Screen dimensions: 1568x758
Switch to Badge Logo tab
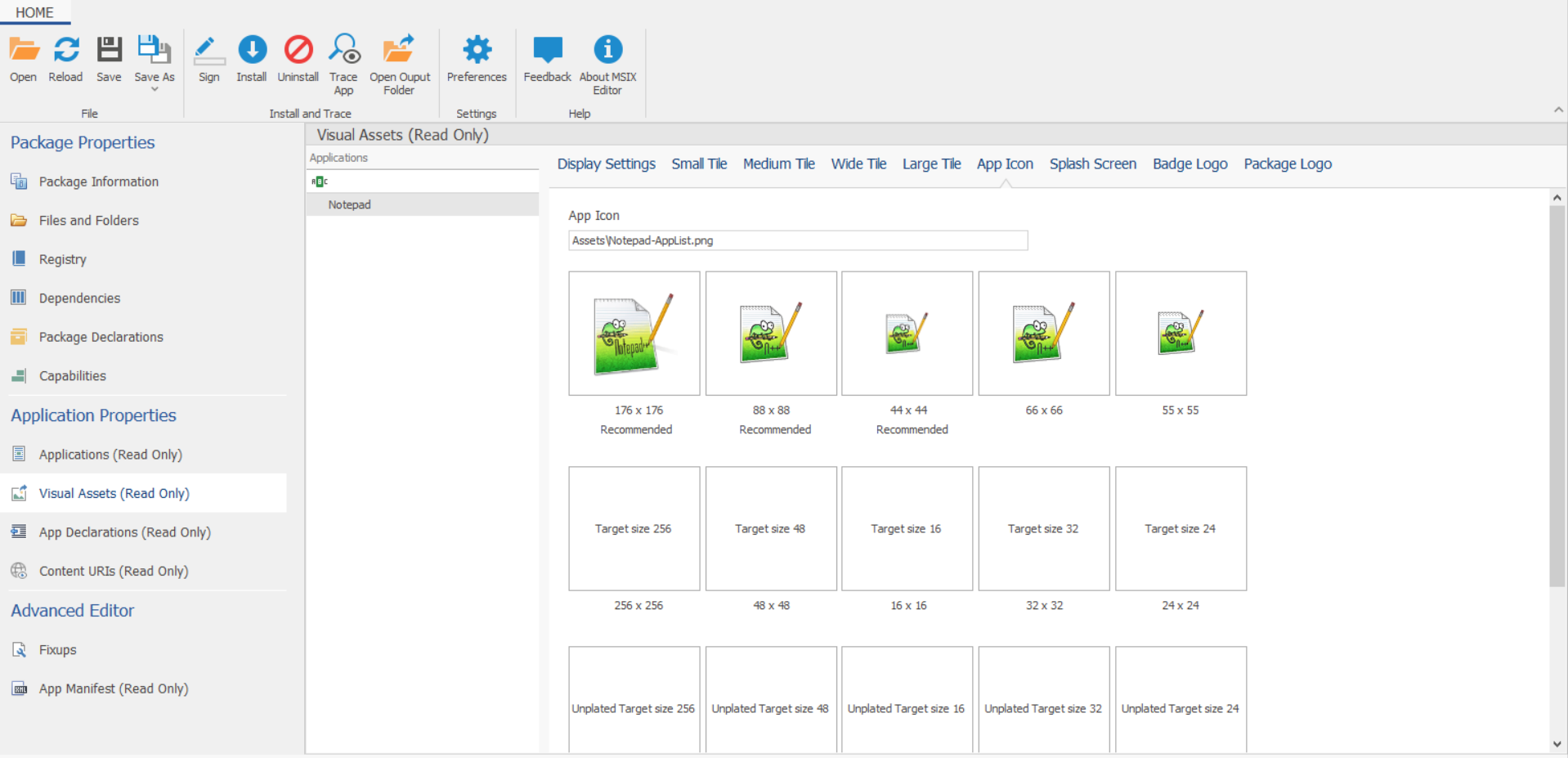[1189, 164]
